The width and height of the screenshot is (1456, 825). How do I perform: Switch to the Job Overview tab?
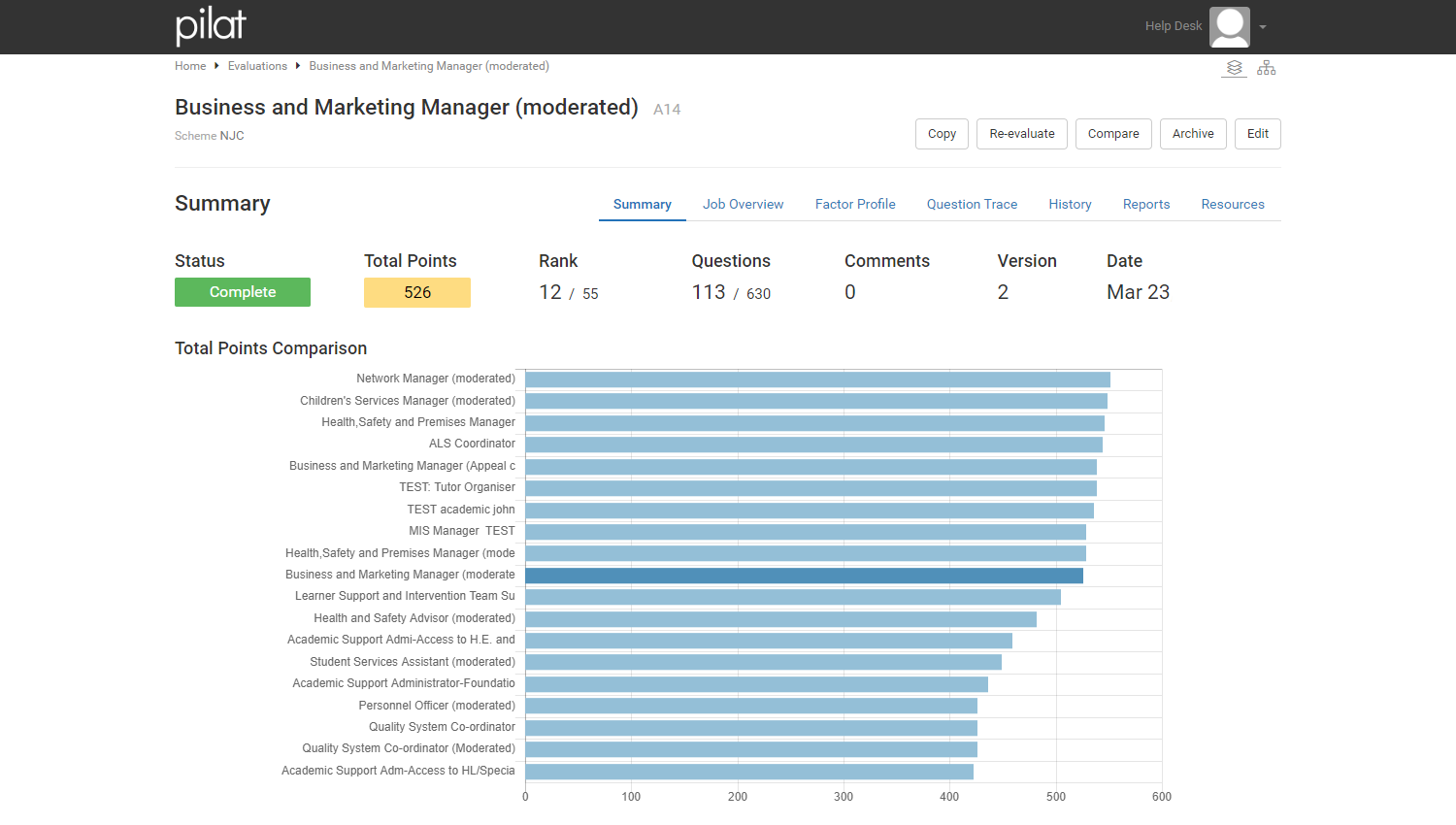click(x=743, y=204)
